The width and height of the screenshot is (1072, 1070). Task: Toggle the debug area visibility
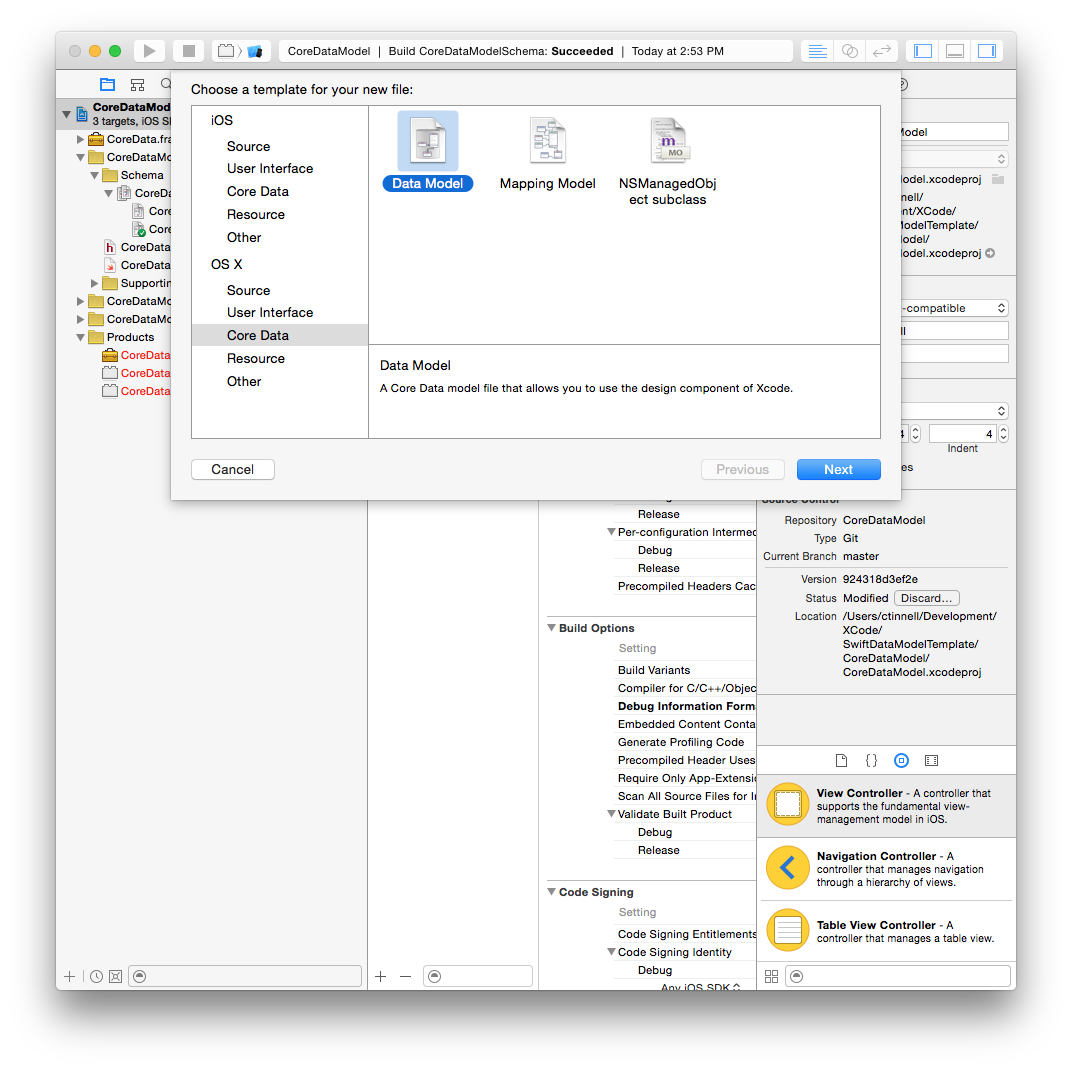coord(955,51)
